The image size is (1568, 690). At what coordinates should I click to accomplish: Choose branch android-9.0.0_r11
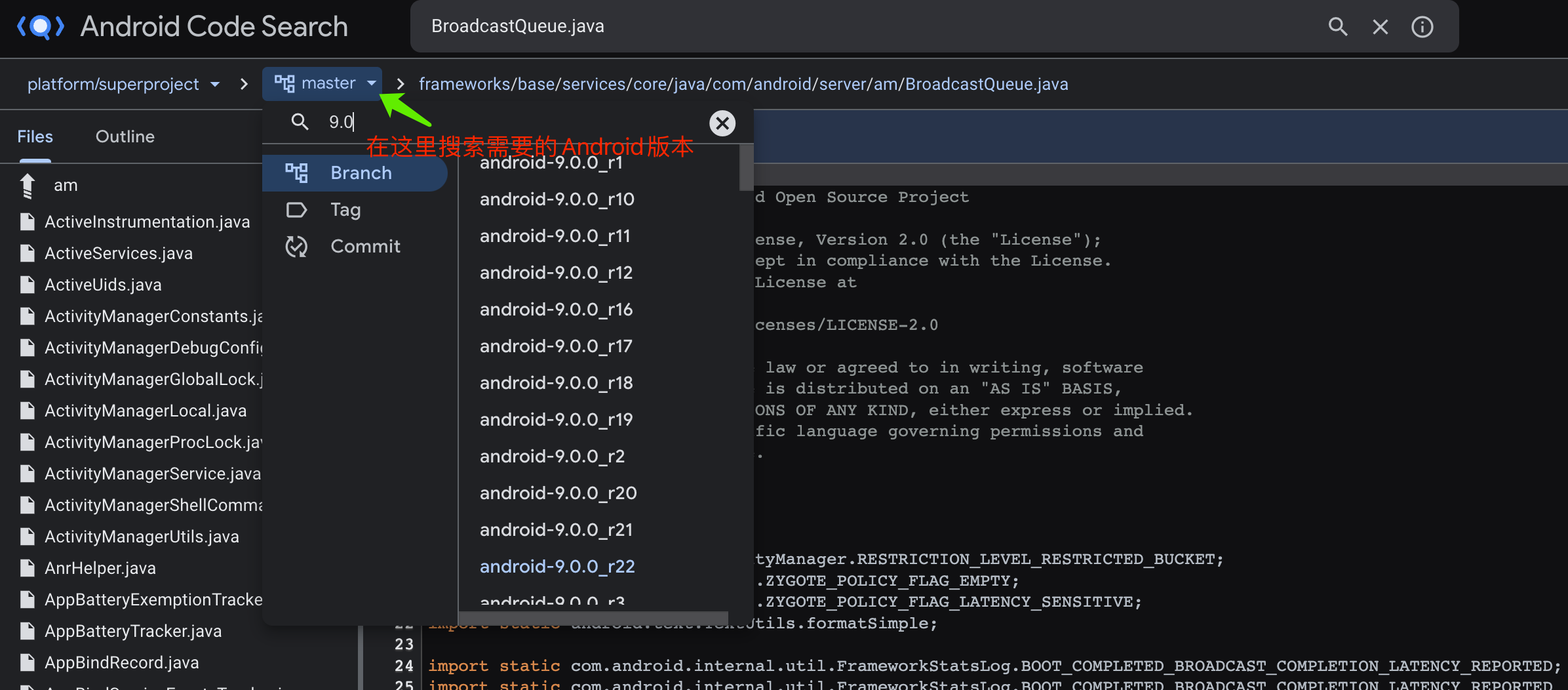[555, 236]
